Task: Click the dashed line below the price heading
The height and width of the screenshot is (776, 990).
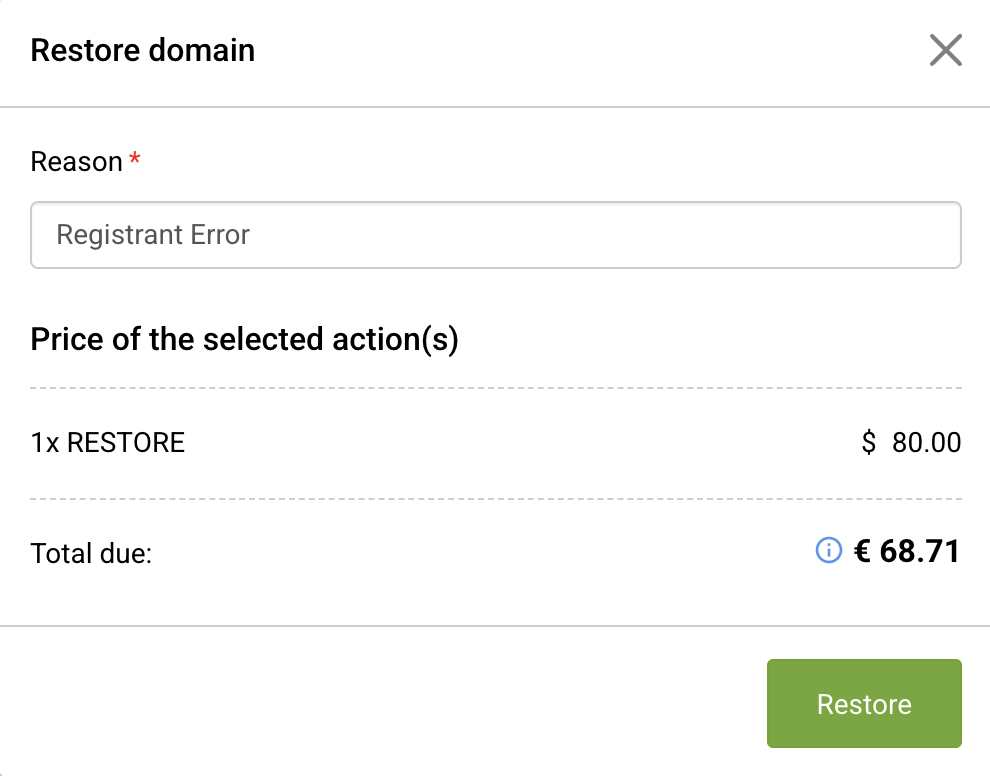Action: pyautogui.click(x=495, y=387)
